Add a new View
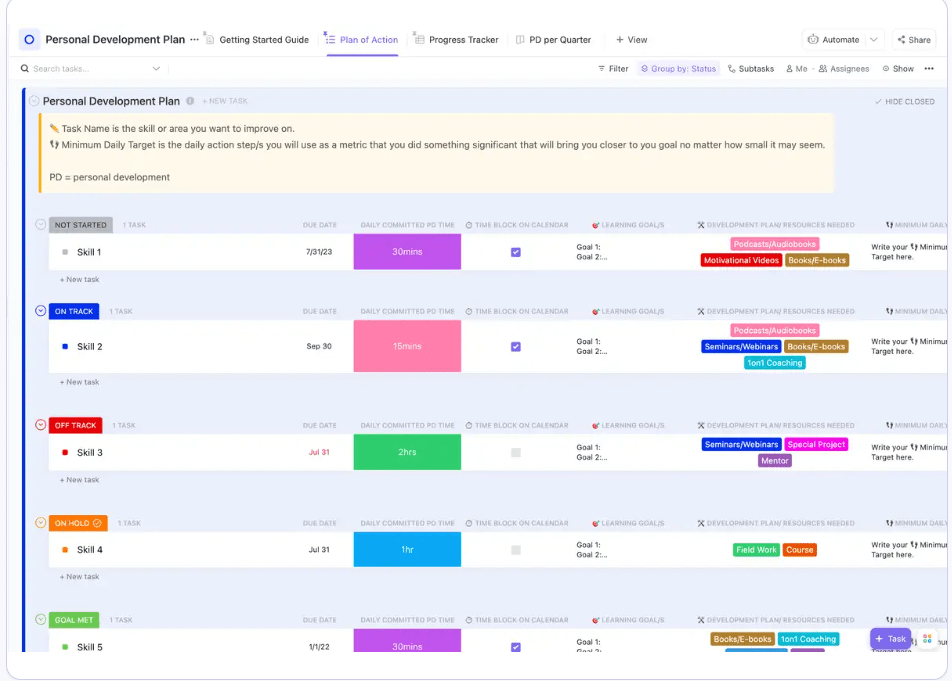The height and width of the screenshot is (681, 952). tap(631, 39)
